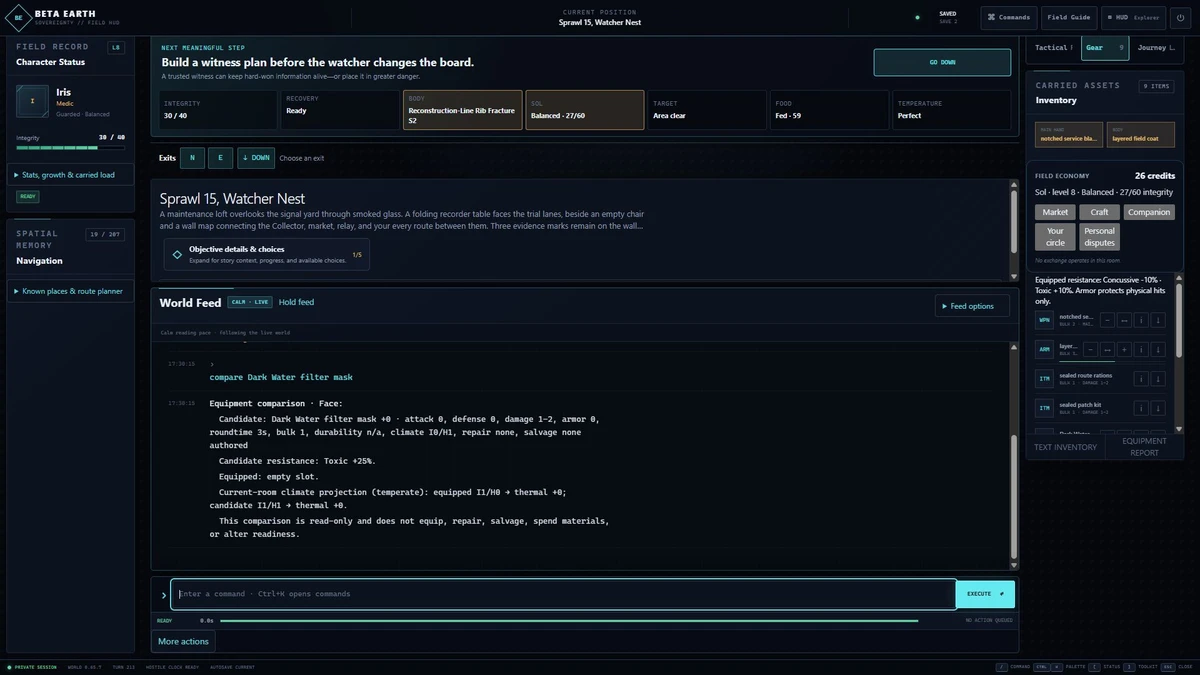The width and height of the screenshot is (1200, 675).
Task: Click the WPN slot badge
Action: coord(1044,320)
